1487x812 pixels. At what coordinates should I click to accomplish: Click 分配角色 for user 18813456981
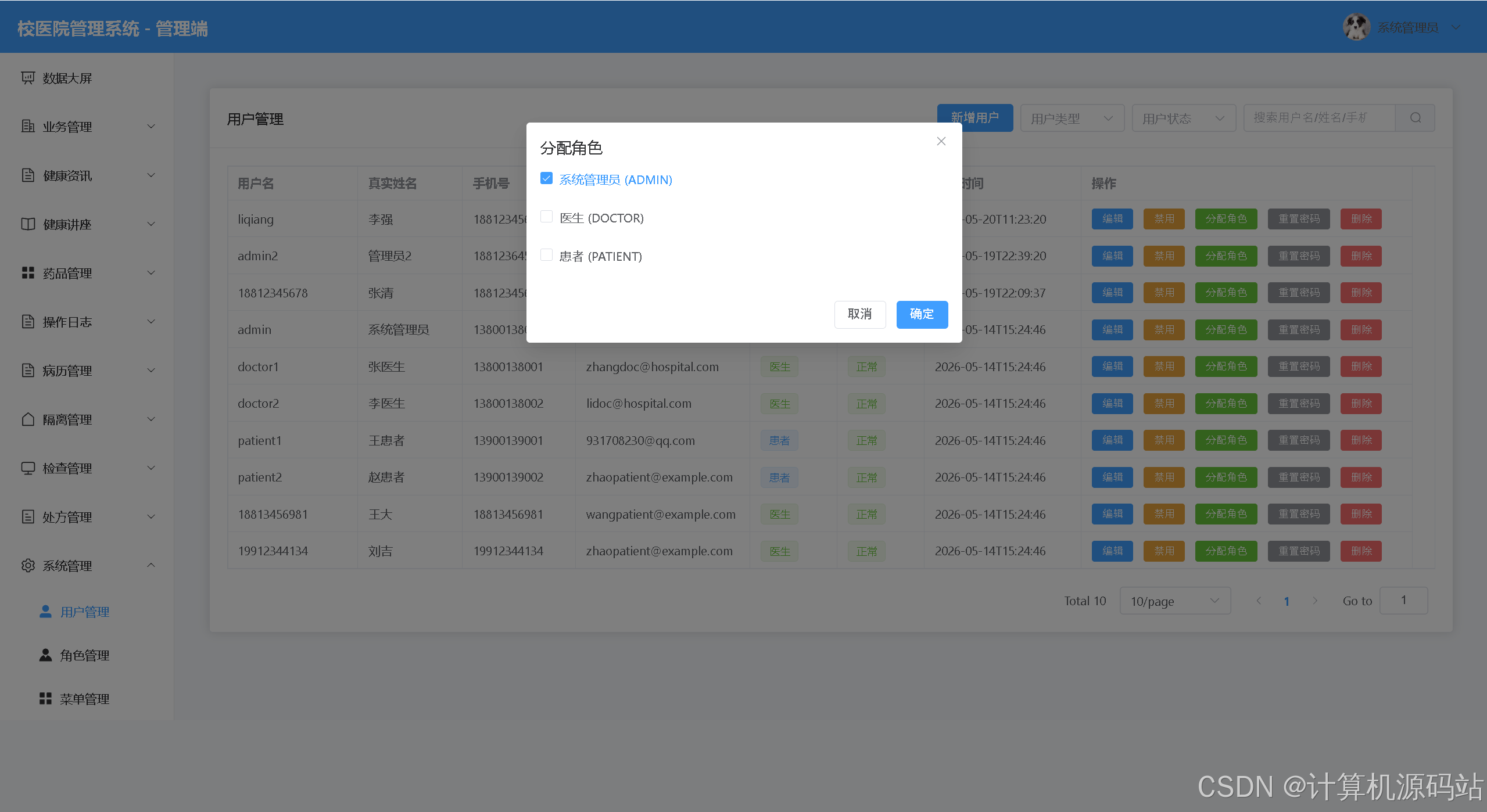coord(1226,514)
